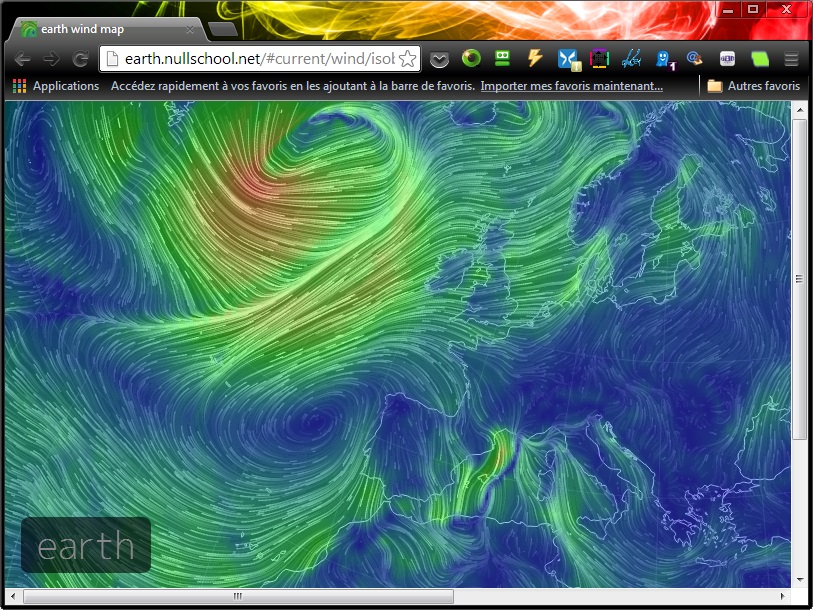Screen dimensions: 813x610
Task: Open the Applications apps grid shortcut
Action: pos(55,86)
